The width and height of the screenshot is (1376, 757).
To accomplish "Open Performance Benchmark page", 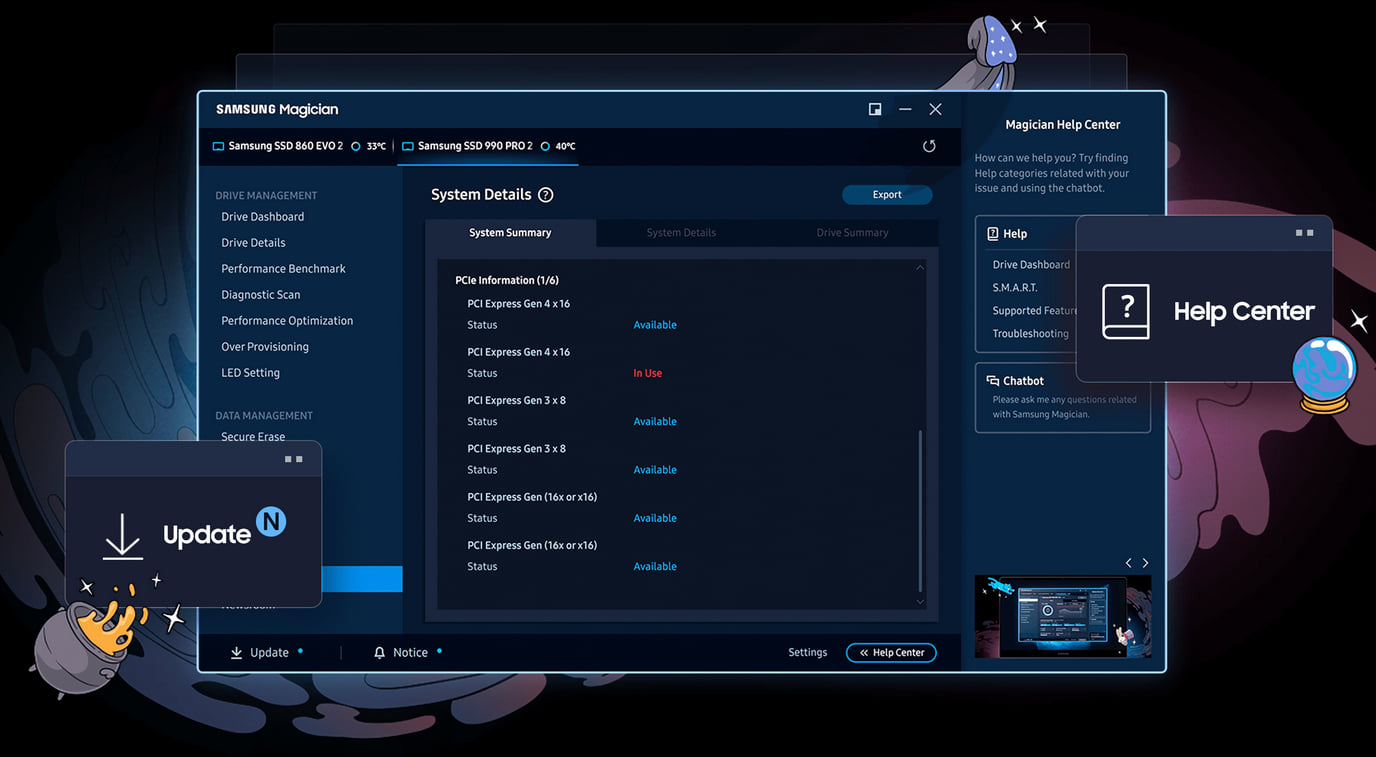I will coord(283,269).
